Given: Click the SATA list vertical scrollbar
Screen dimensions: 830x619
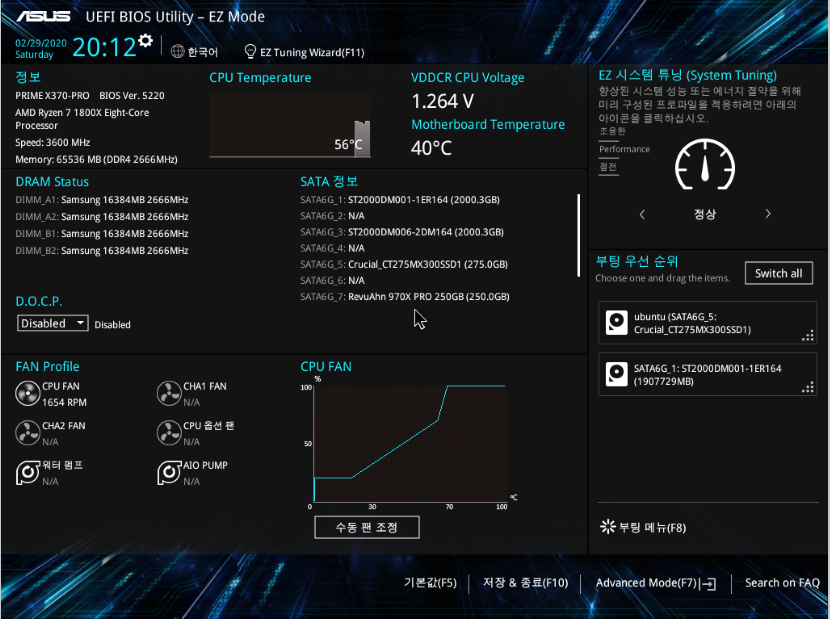Looking at the screenshot, I should (579, 235).
